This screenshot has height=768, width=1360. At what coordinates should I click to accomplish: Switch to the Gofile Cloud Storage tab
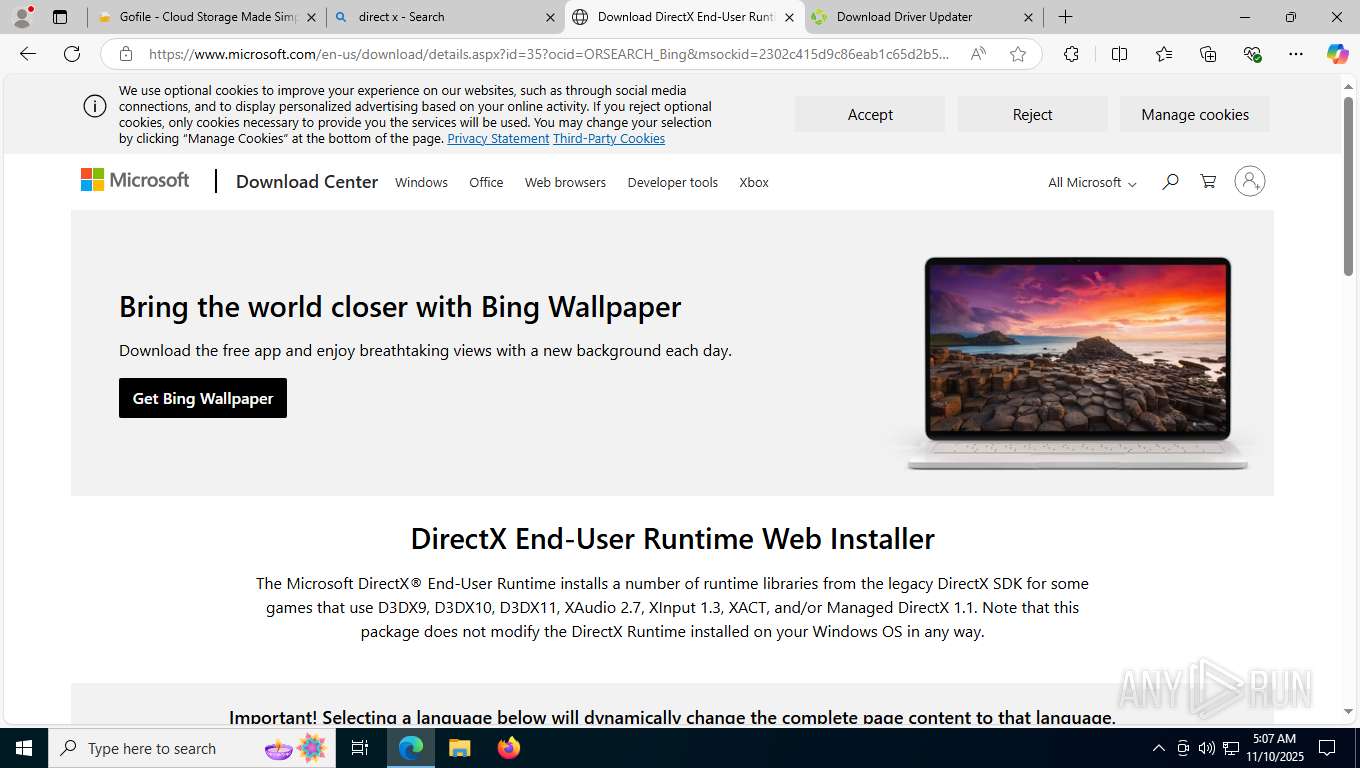point(208,17)
